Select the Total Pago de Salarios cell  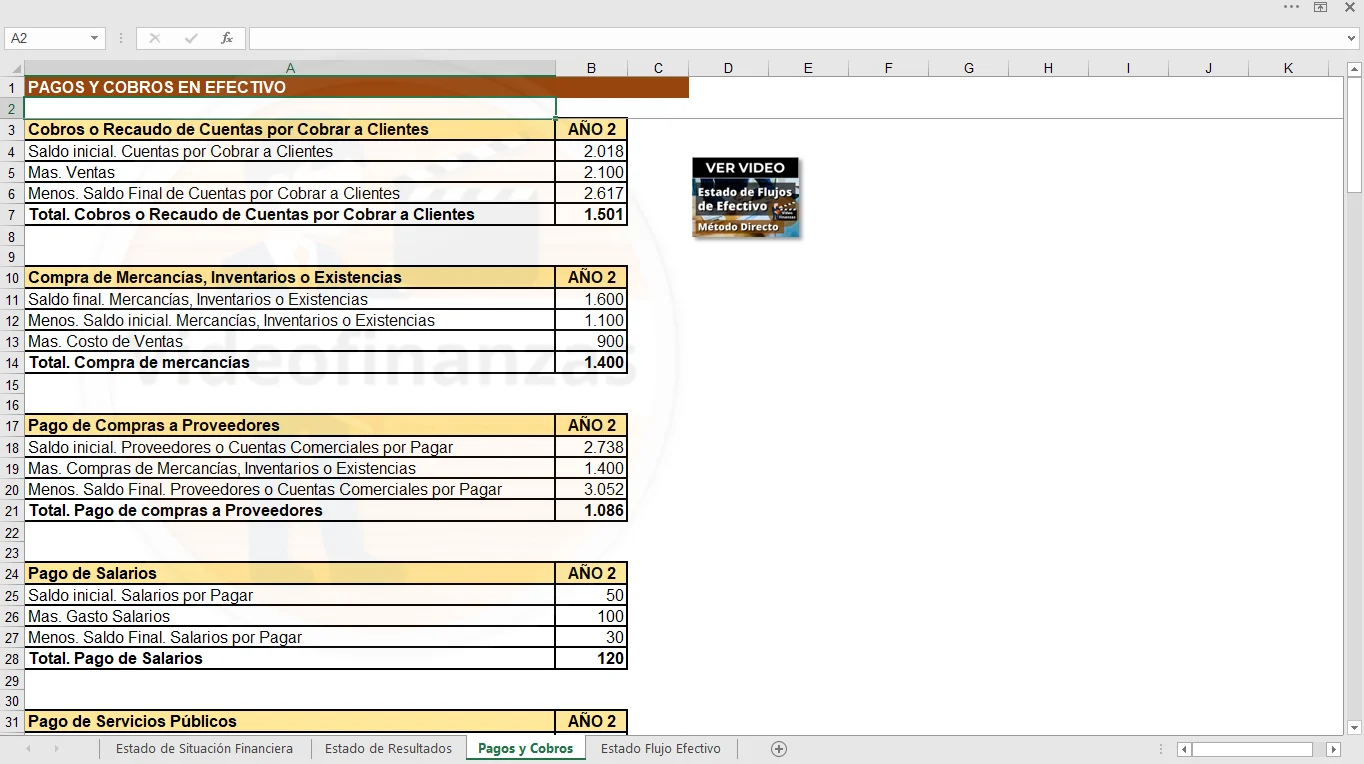290,659
